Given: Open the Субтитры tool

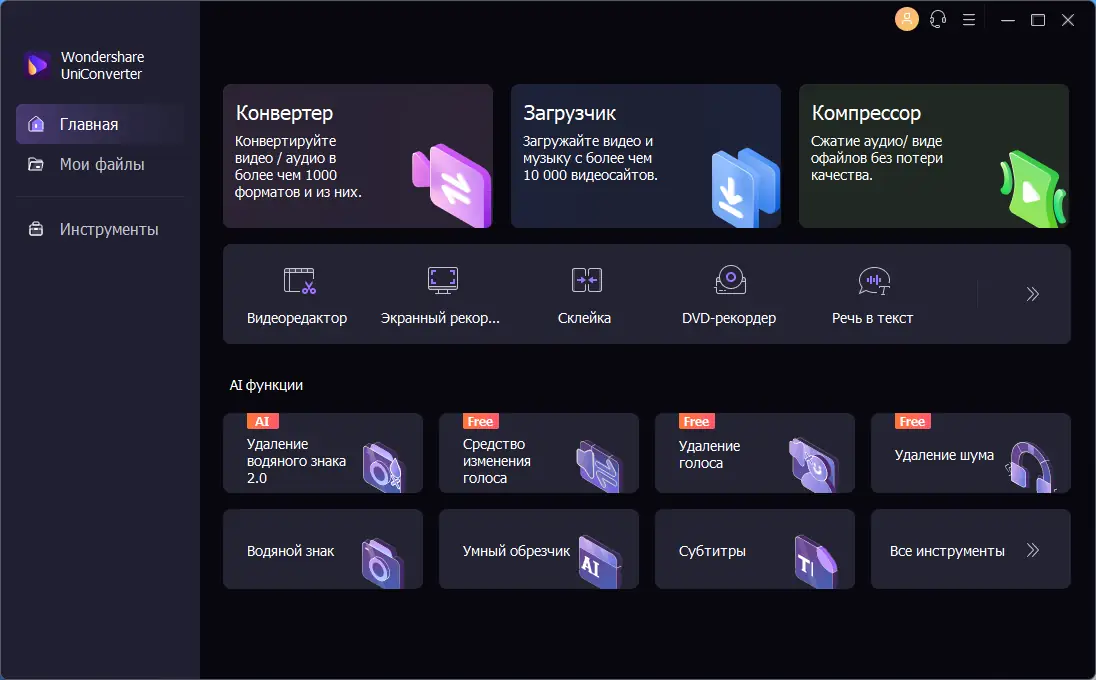Looking at the screenshot, I should pyautogui.click(x=754, y=549).
